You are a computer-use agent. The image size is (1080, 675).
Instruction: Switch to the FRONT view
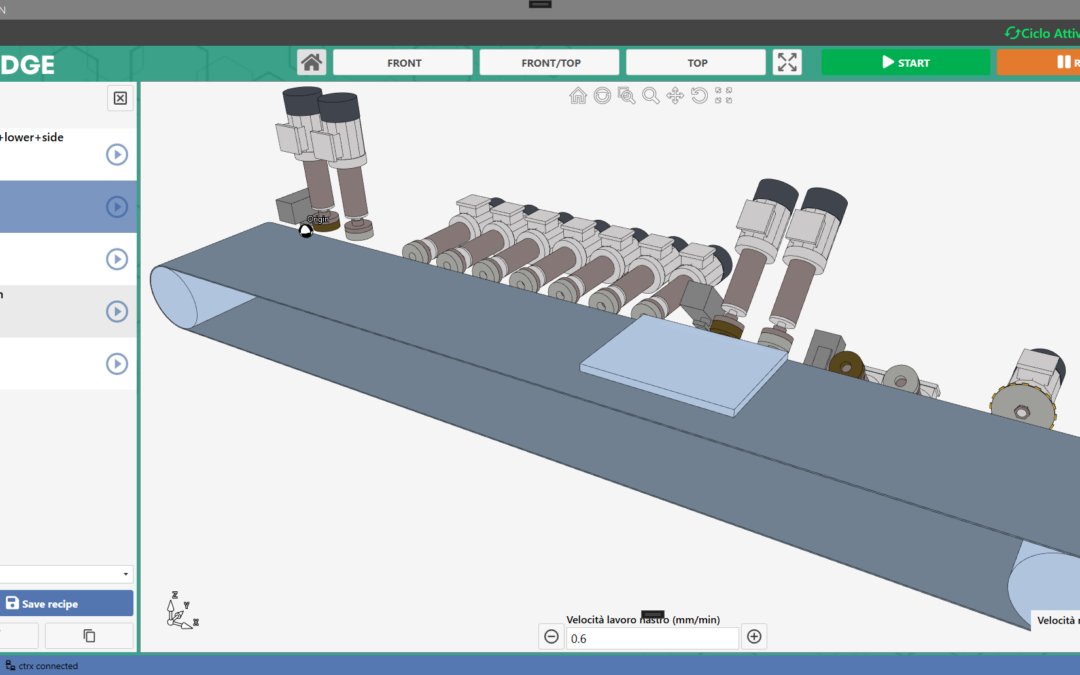click(403, 62)
